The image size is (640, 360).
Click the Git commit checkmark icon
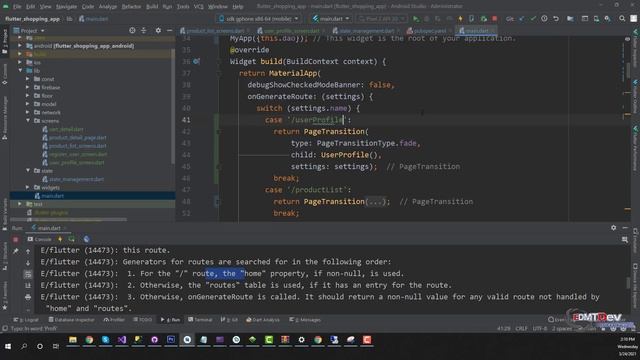tap(533, 19)
